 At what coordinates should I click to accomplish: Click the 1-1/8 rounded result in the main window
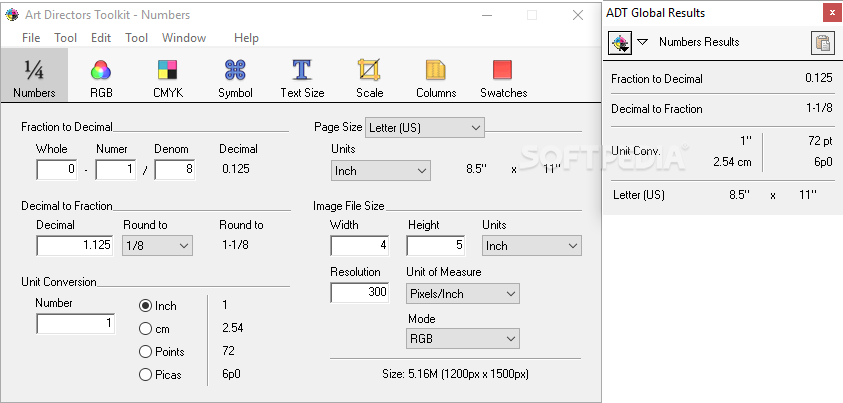pyautogui.click(x=235, y=245)
